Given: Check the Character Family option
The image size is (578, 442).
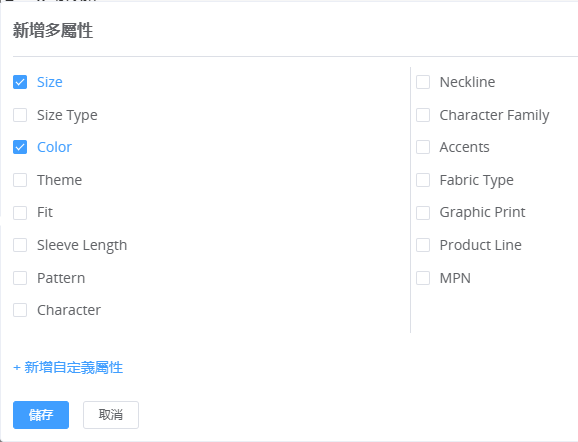Looking at the screenshot, I should click(x=423, y=115).
